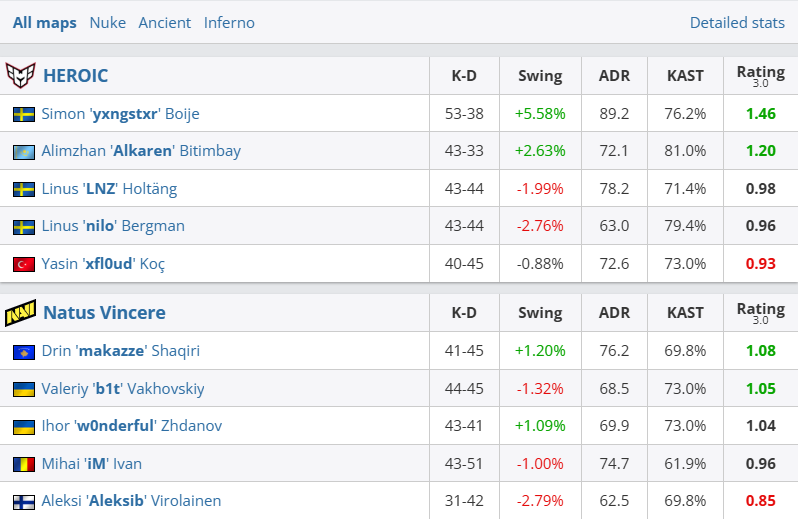Click the Finnish flag beside Aleksib
The width and height of the screenshot is (798, 519).
point(23,501)
